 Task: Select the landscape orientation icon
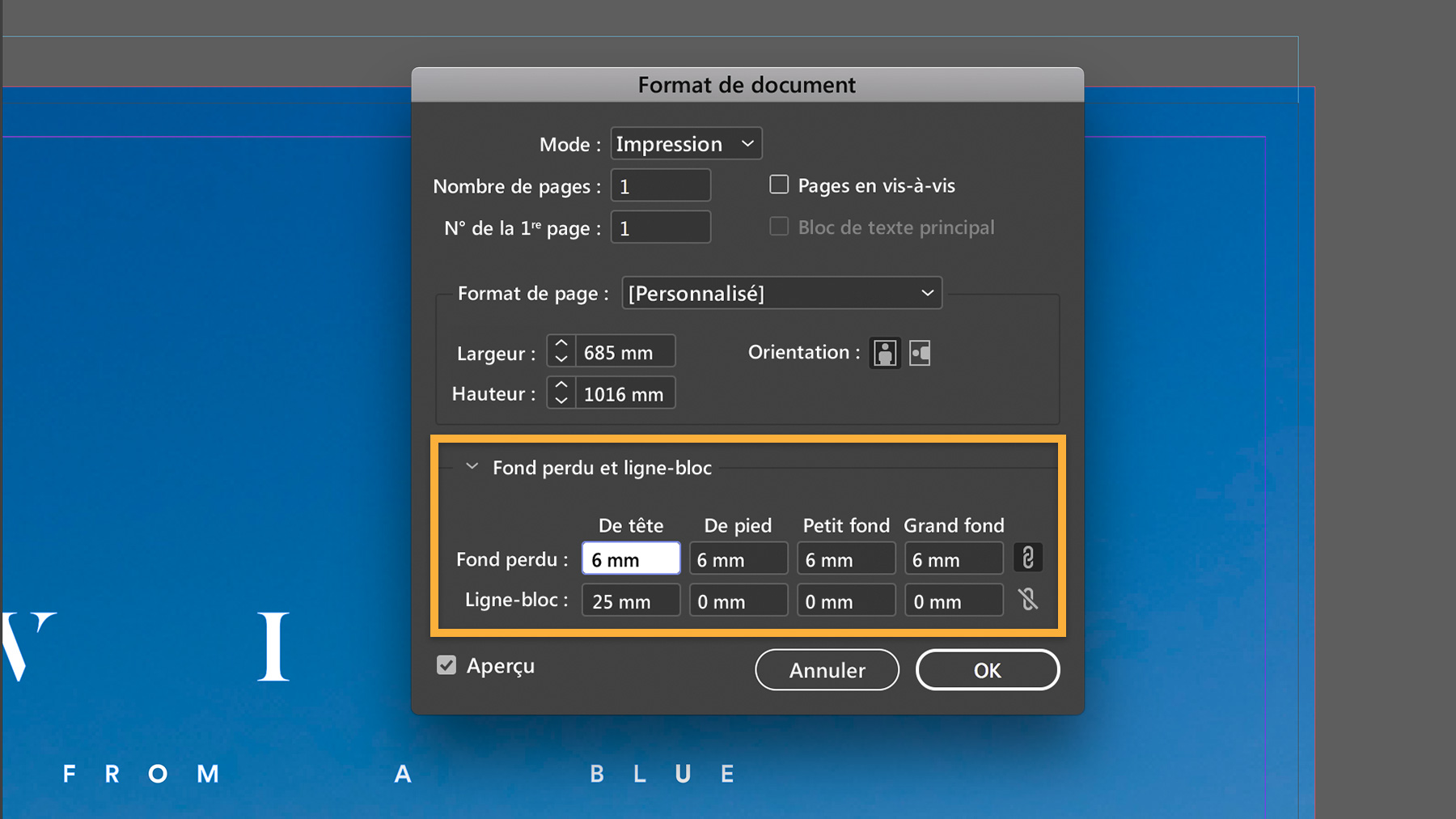[x=919, y=353]
